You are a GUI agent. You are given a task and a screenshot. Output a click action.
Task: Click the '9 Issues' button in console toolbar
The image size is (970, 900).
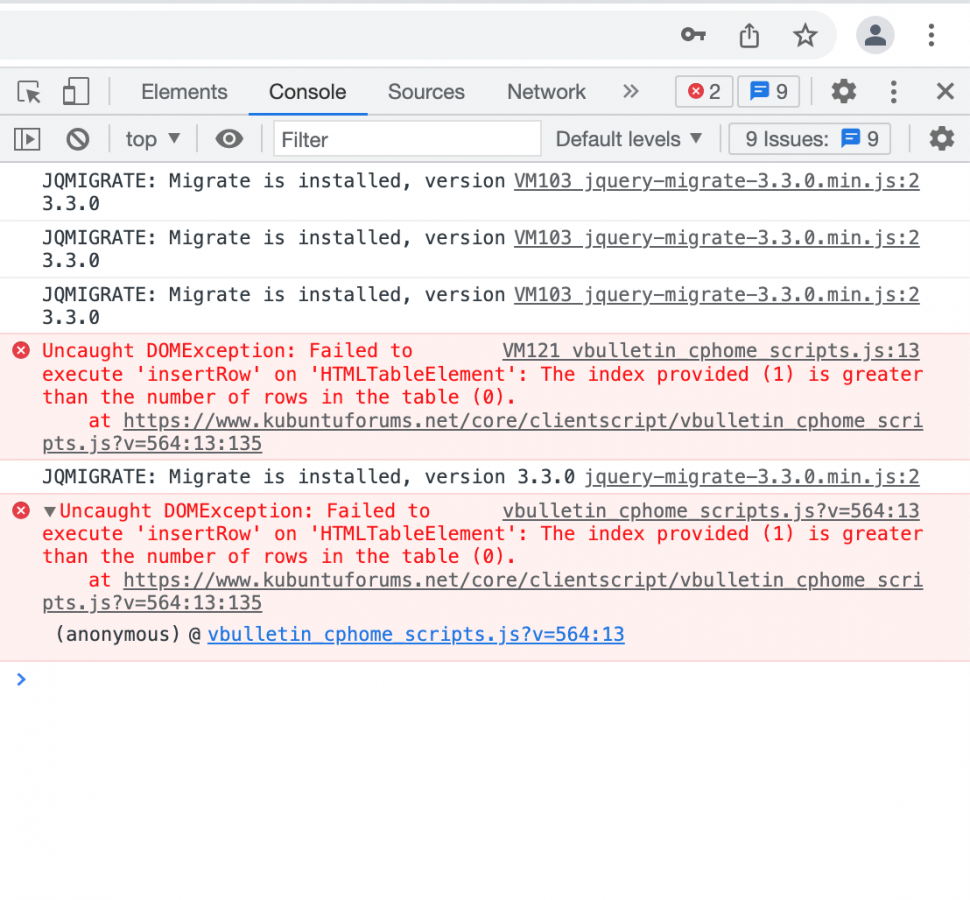(810, 139)
